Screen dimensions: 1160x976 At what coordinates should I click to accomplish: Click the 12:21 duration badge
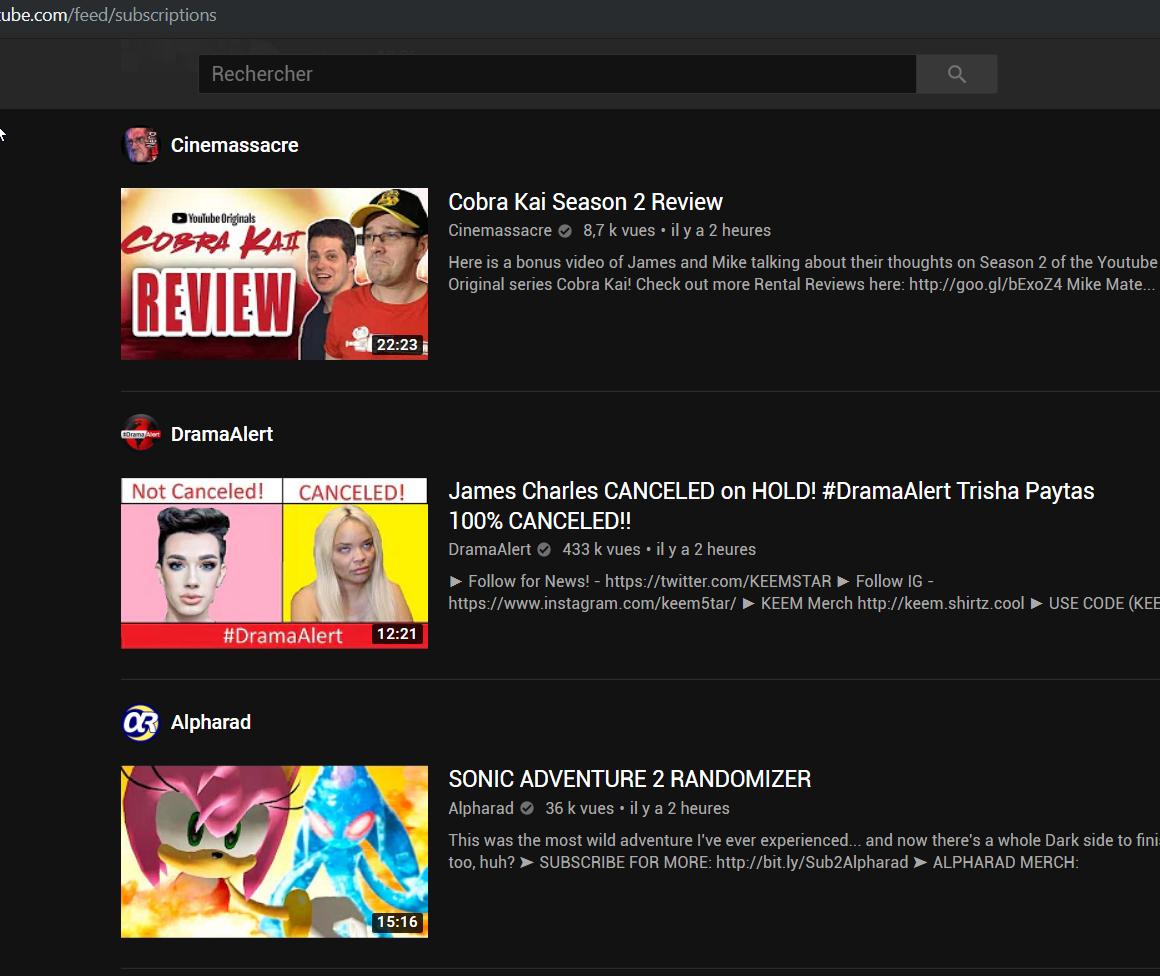tap(397, 634)
